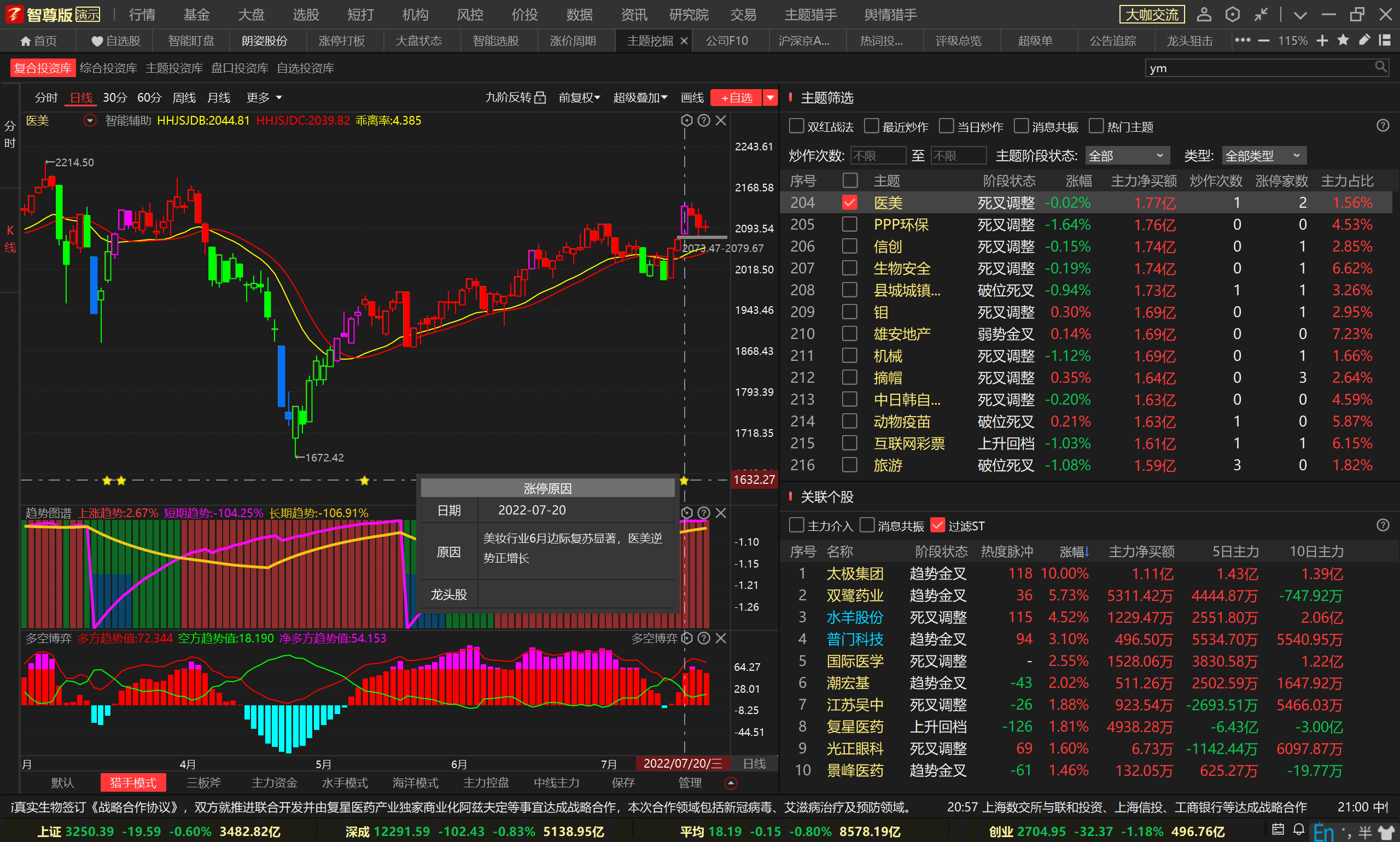Click the message list icon in status bar
Image resolution: width=1400 pixels, height=842 pixels.
1278,830
